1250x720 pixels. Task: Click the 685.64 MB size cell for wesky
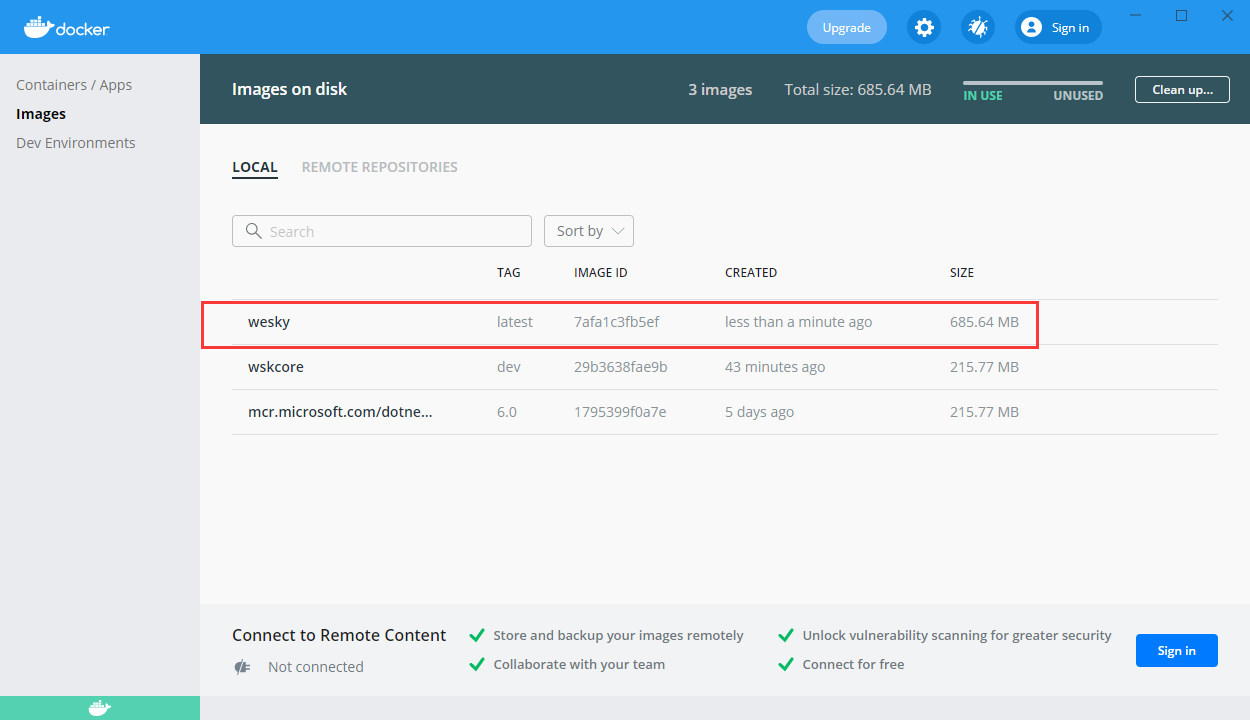985,322
